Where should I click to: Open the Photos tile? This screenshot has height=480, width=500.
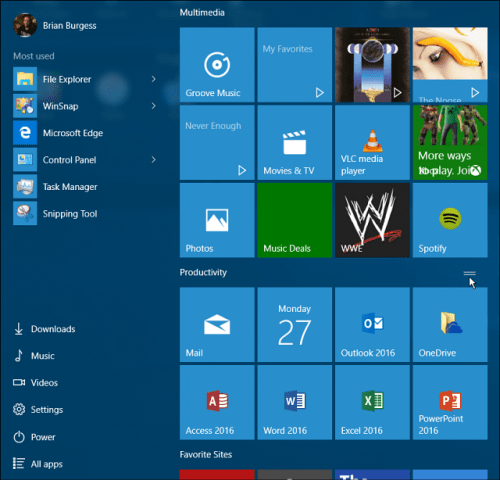(217, 220)
